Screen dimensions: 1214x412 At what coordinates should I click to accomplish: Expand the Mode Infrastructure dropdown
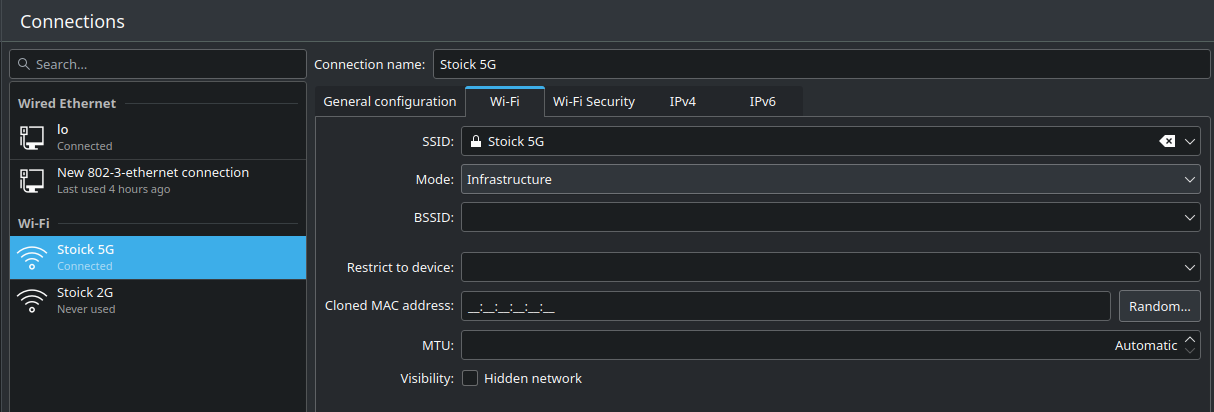tap(1189, 180)
